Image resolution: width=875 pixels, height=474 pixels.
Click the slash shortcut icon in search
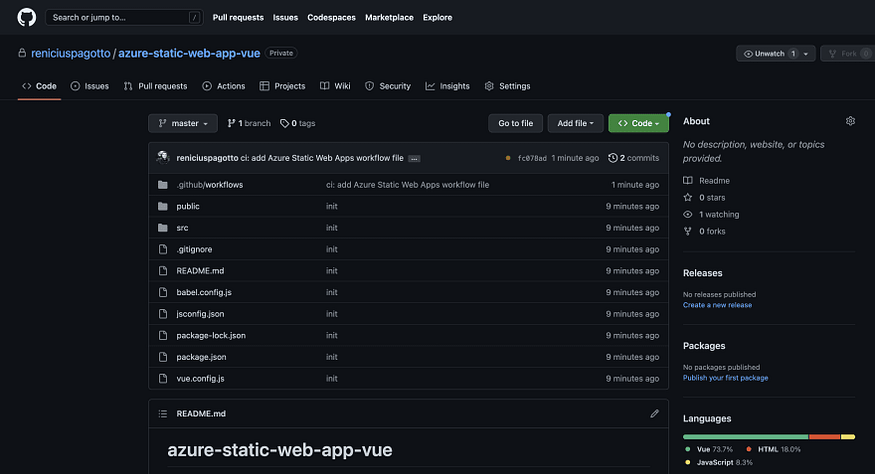pos(194,17)
